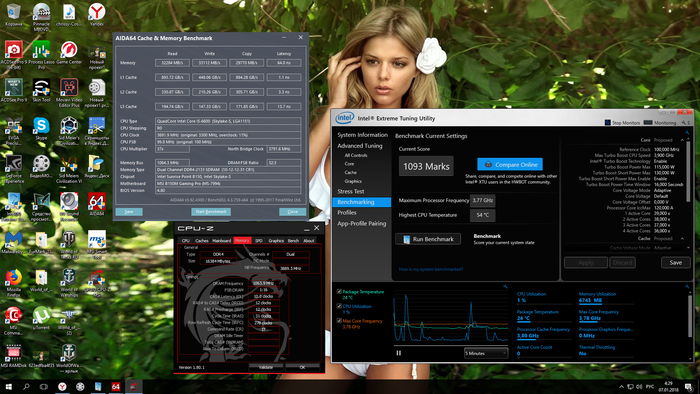Launch Pinnacle MyDVD desktop shortcut
The height and width of the screenshot is (394, 700).
(x=41, y=17)
